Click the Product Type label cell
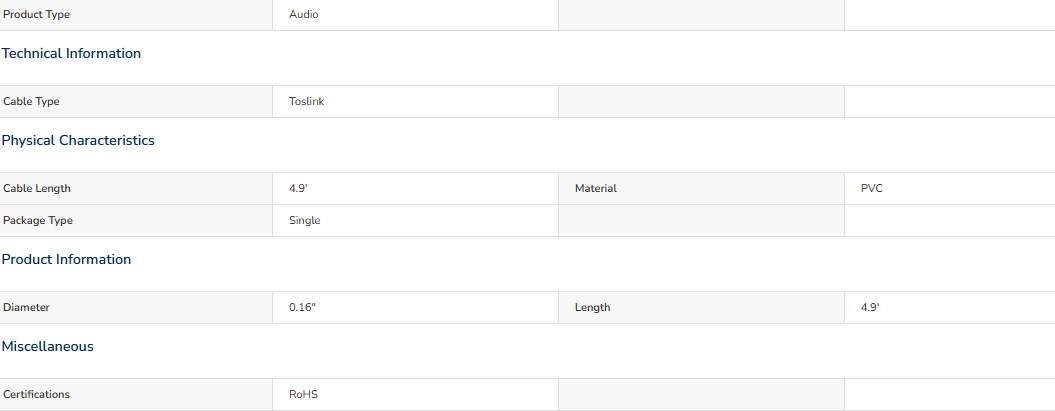The height and width of the screenshot is (411, 1055). [136, 14]
